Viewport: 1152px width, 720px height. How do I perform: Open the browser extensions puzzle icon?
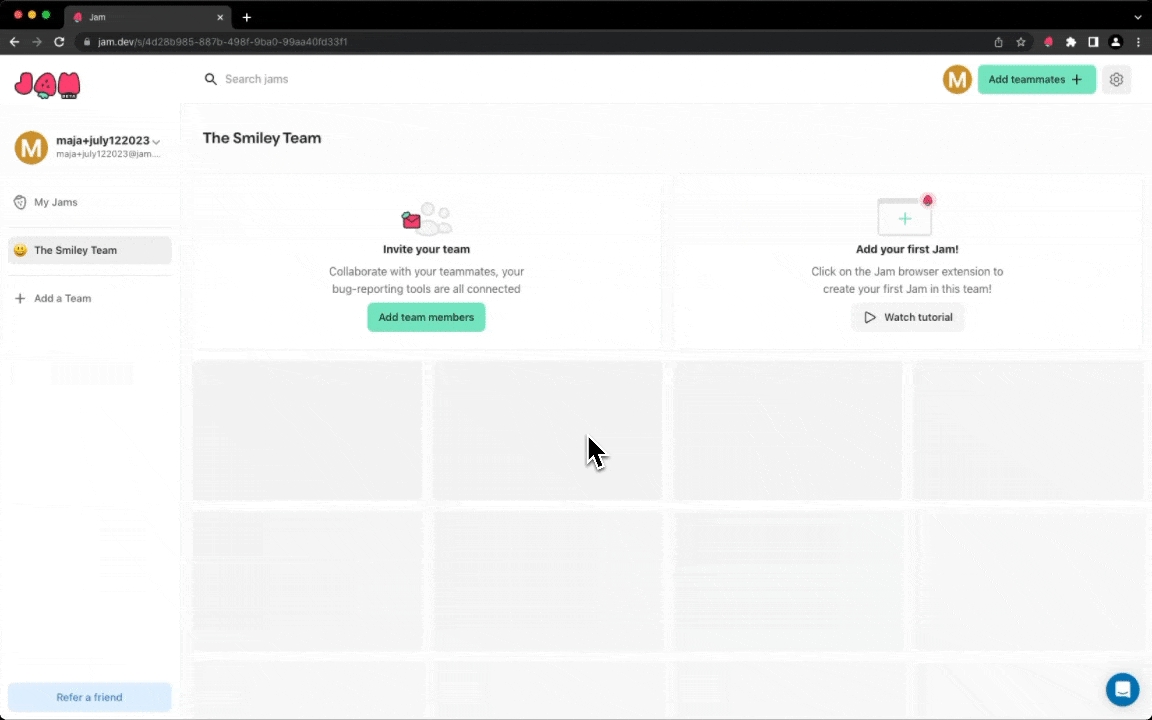tap(1071, 42)
